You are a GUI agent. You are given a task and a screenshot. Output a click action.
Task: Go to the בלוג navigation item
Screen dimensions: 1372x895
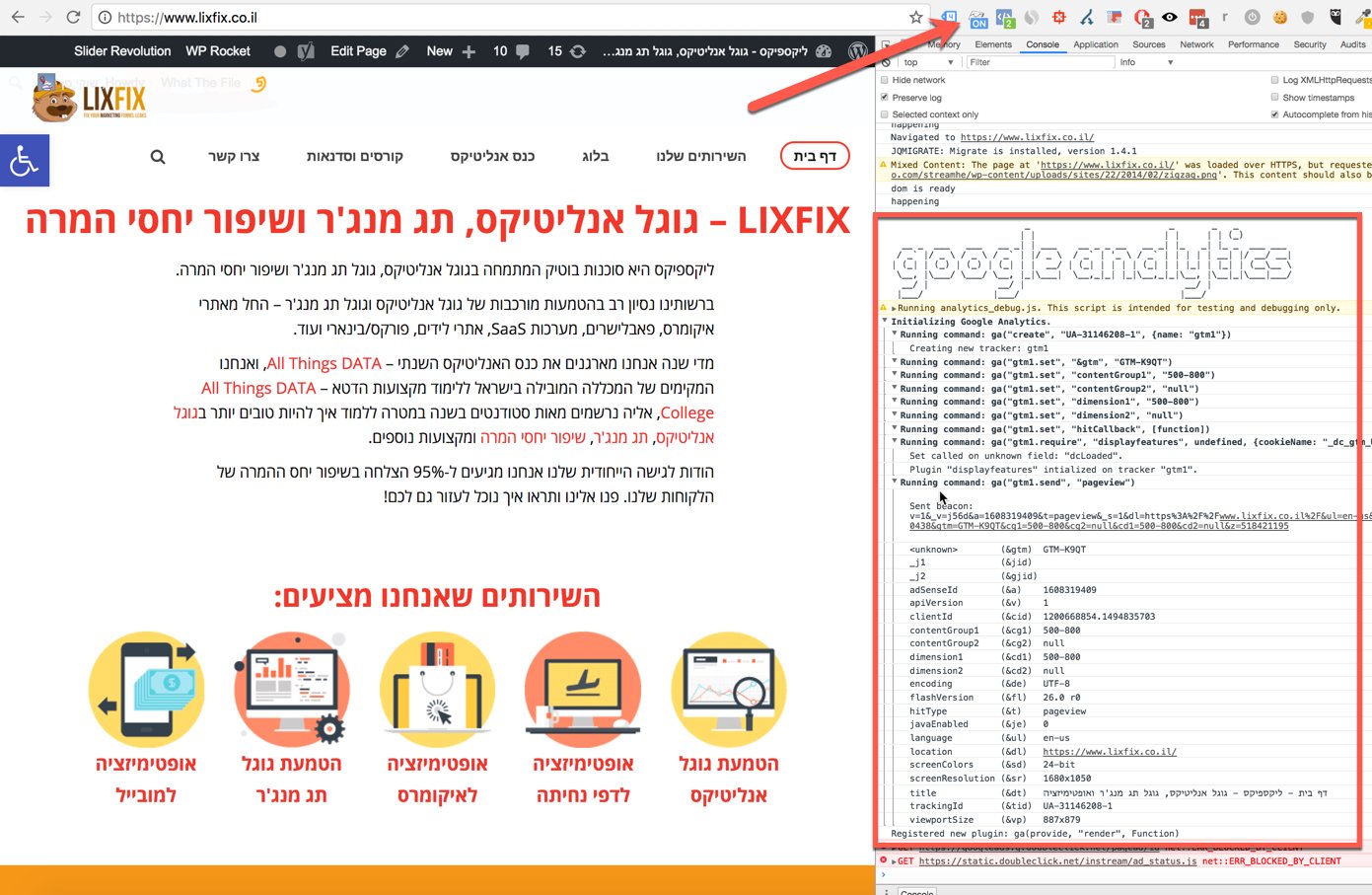[x=596, y=156]
